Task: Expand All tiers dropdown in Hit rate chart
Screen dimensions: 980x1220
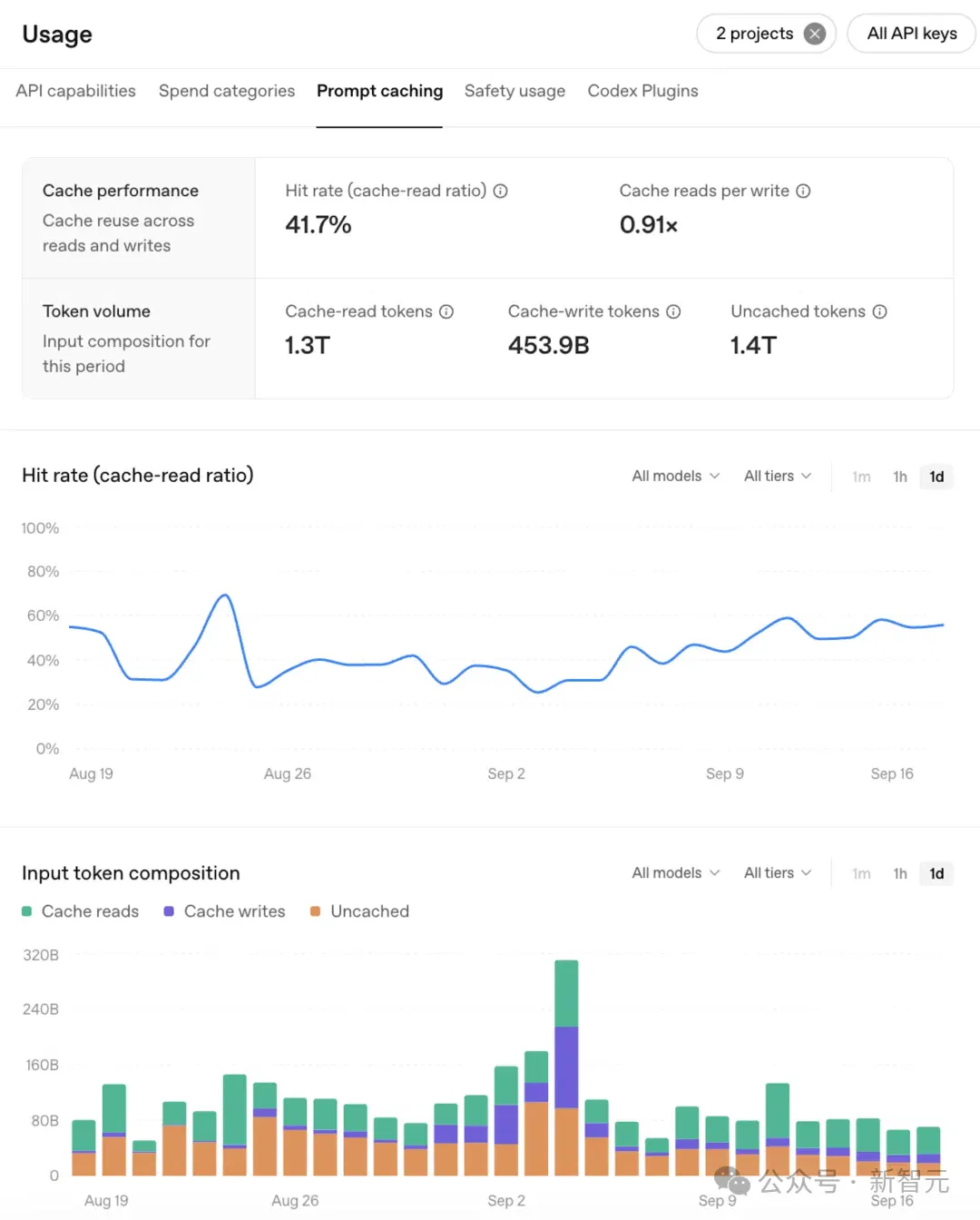Action: (x=778, y=476)
